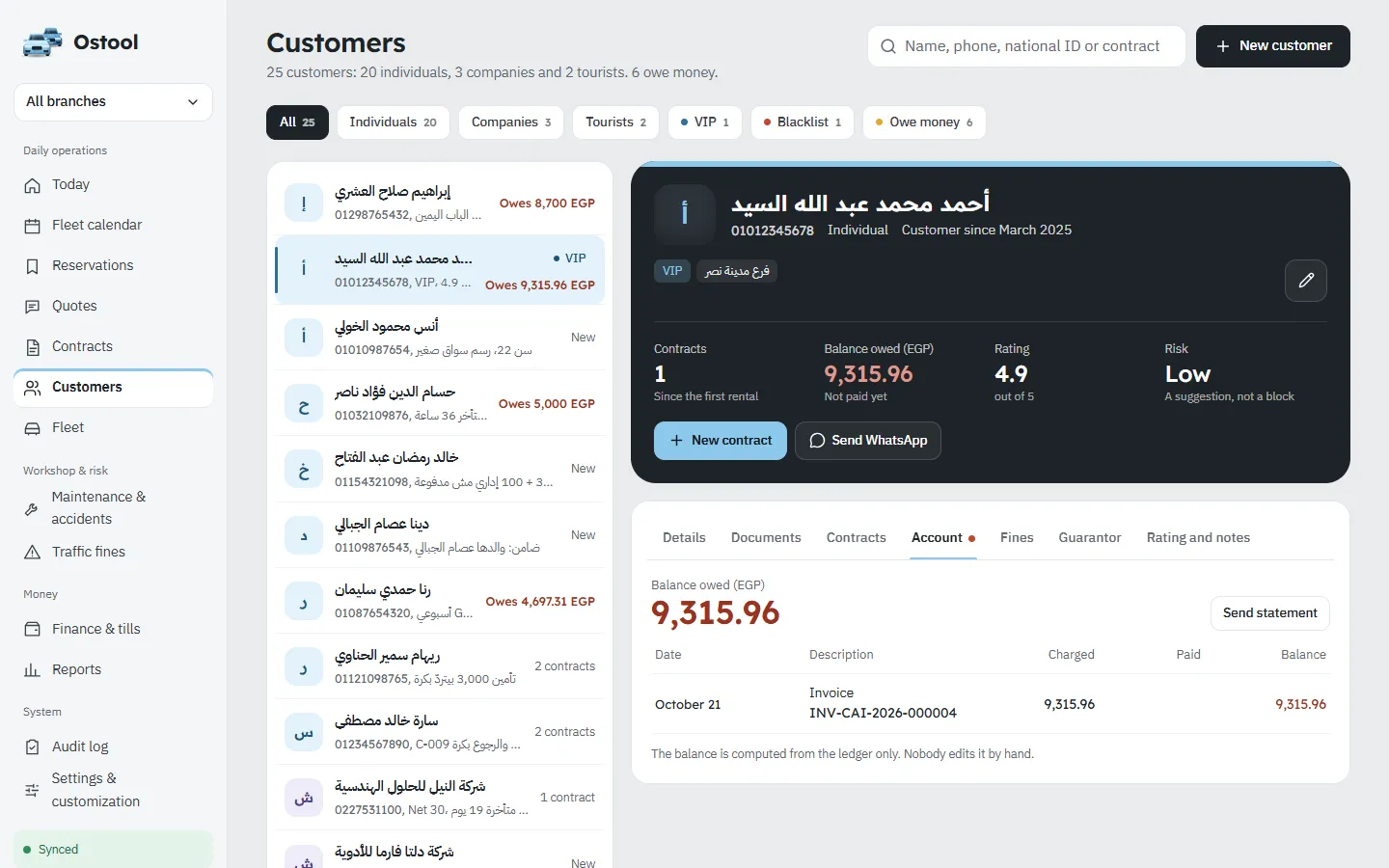Image resolution: width=1389 pixels, height=868 pixels.
Task: Filter by Owe money 6
Action: (x=924, y=122)
